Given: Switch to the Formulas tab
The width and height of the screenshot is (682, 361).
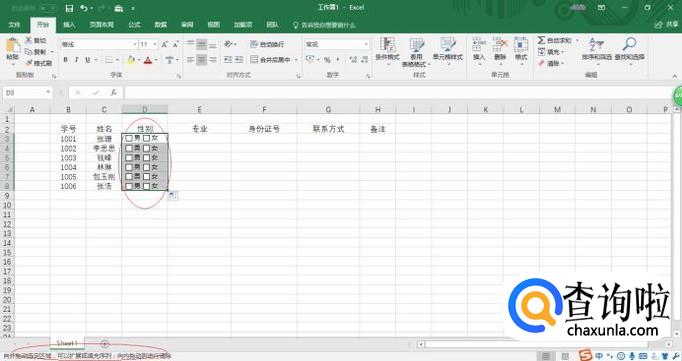Looking at the screenshot, I should pos(134,25).
